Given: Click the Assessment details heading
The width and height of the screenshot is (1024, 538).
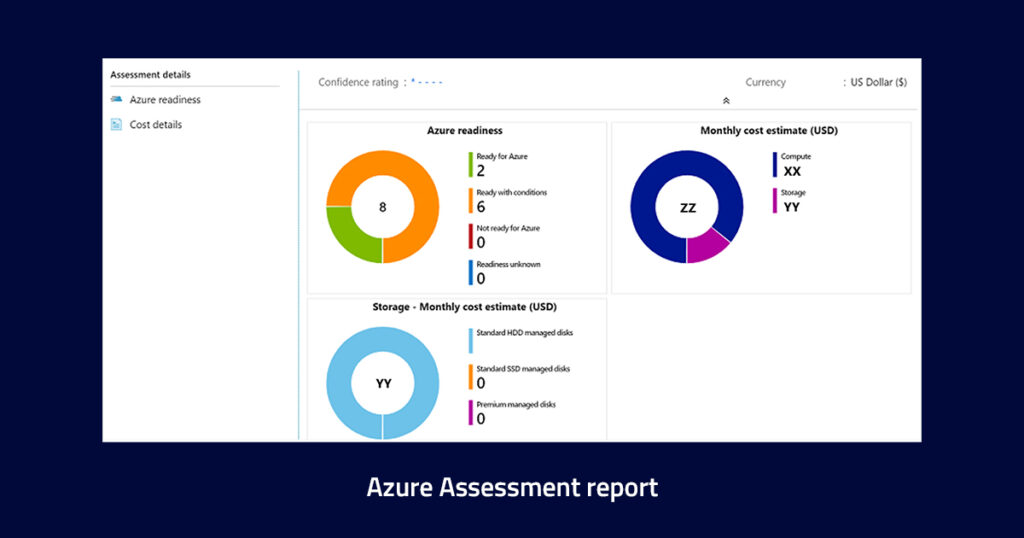Looking at the screenshot, I should (x=150, y=75).
